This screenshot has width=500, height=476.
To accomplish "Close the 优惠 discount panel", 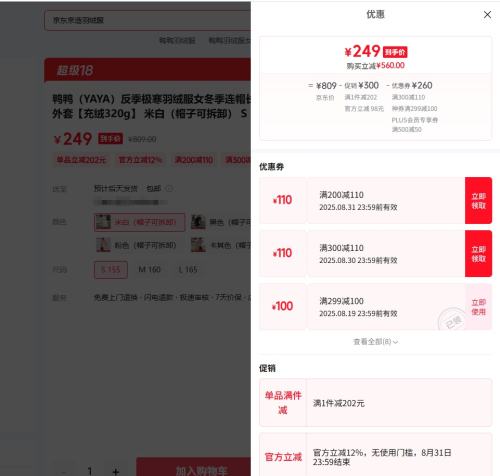I will pyautogui.click(x=487, y=15).
